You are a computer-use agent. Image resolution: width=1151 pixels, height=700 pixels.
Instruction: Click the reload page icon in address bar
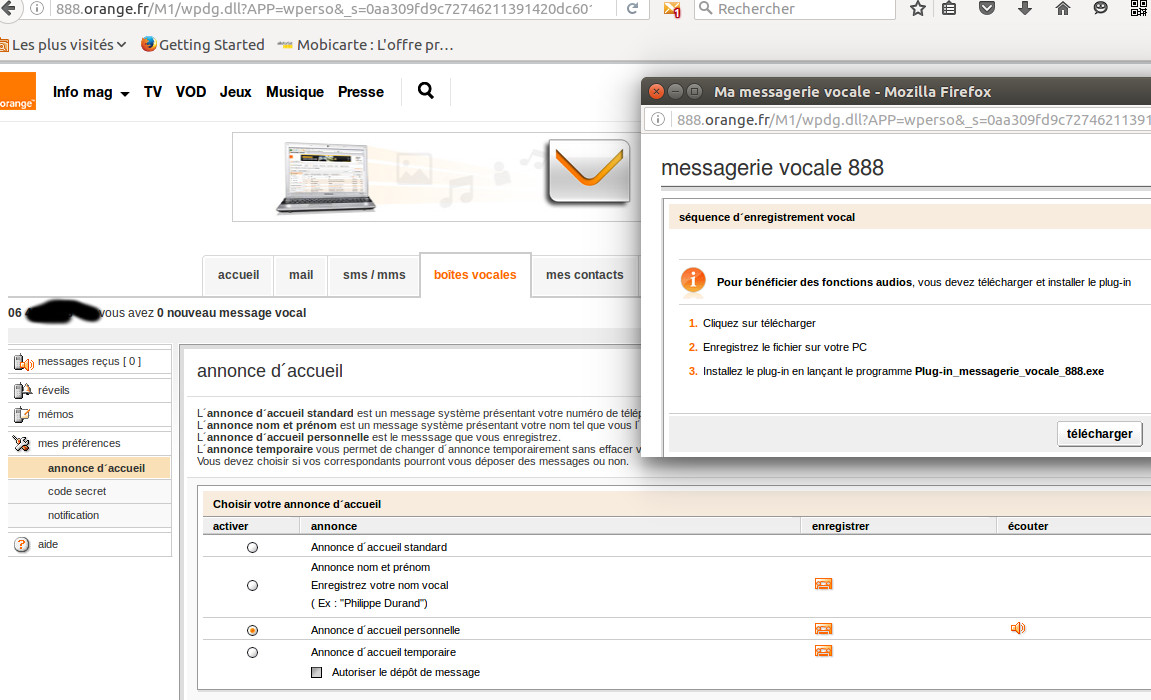point(632,9)
